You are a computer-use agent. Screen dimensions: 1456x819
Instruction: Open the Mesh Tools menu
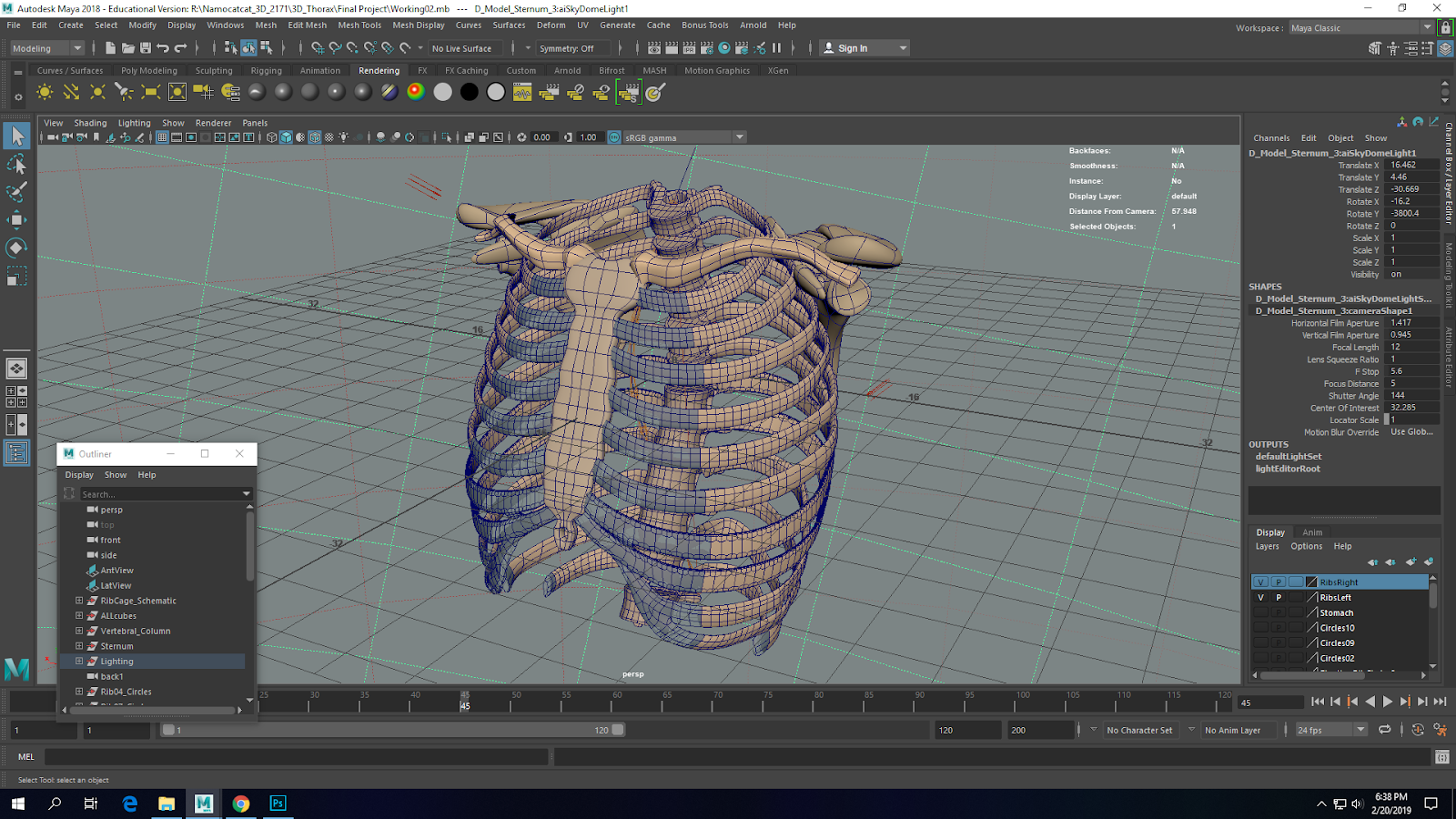(x=359, y=25)
